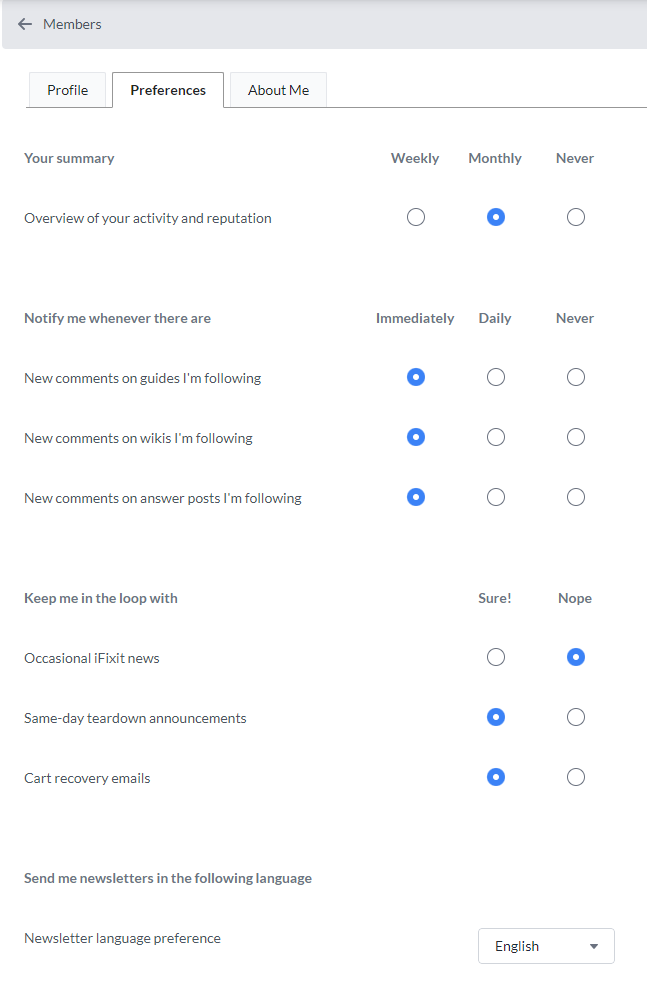Image resolution: width=647 pixels, height=993 pixels.
Task: Click the dropdown arrow next to English
Action: coord(594,946)
